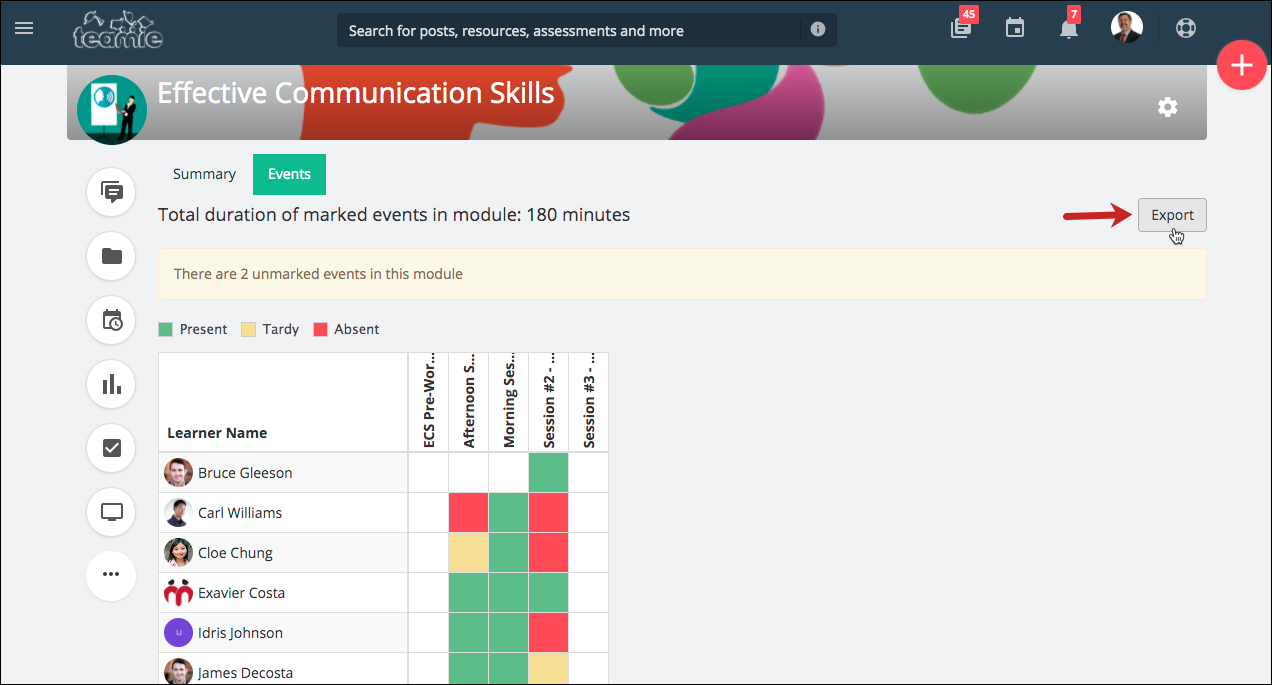
Task: Open notifications bell with 7 badge
Action: tap(1069, 28)
